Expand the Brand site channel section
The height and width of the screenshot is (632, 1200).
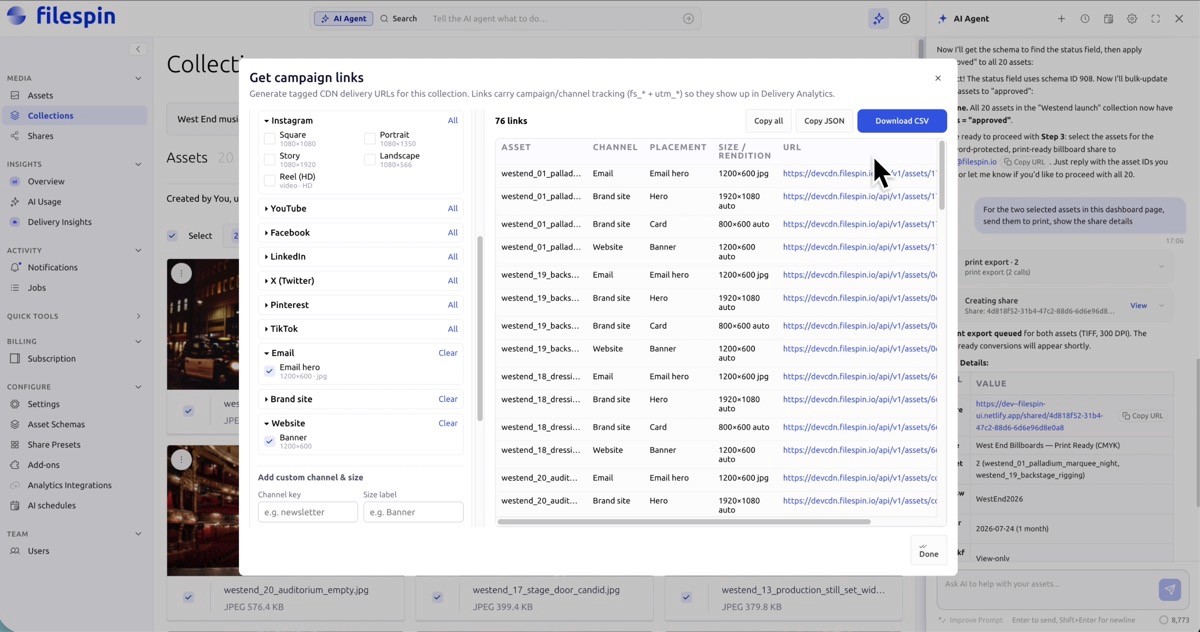coord(288,399)
